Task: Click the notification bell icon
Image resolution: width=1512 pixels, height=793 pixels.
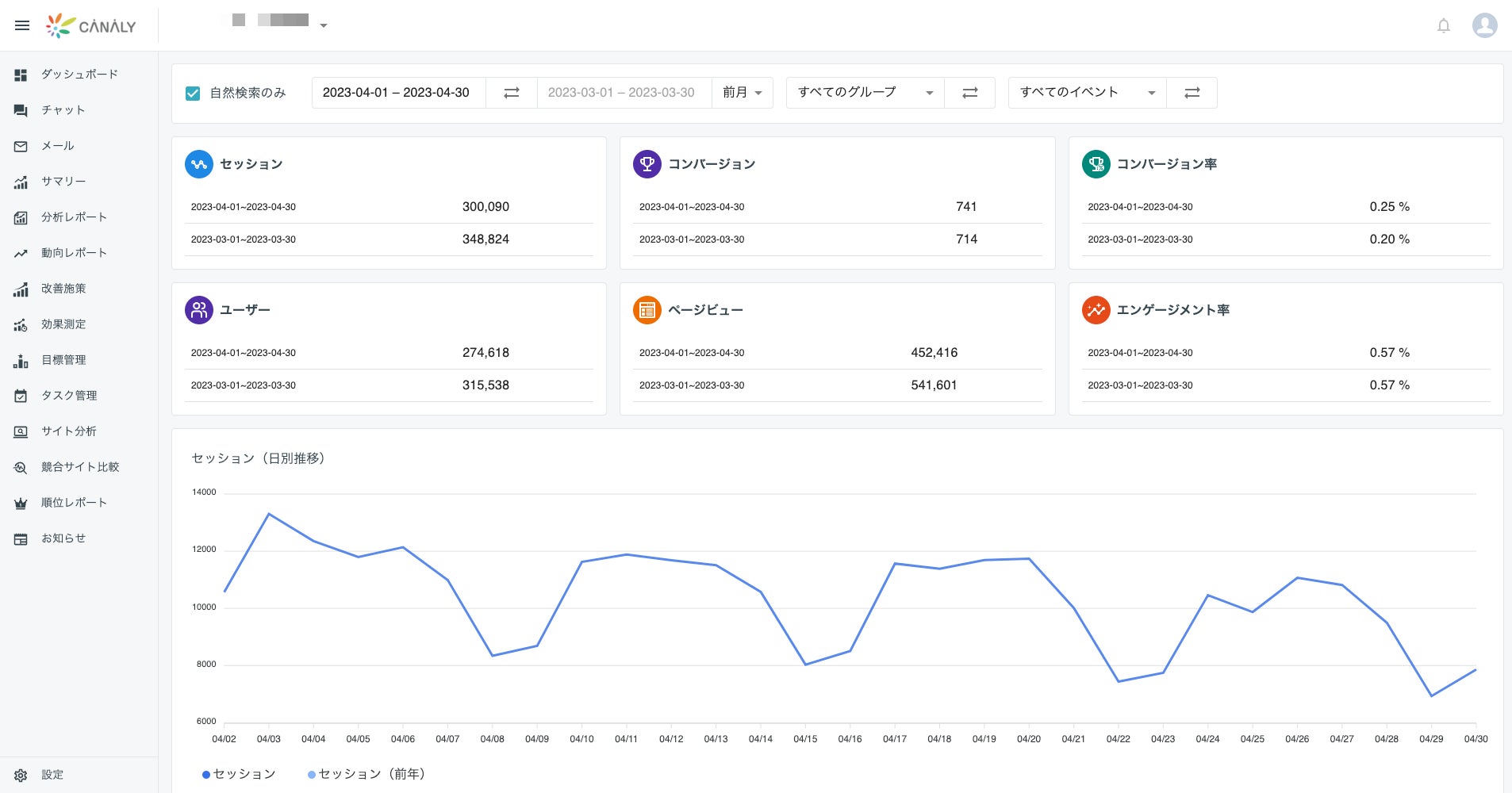Action: tap(1444, 25)
